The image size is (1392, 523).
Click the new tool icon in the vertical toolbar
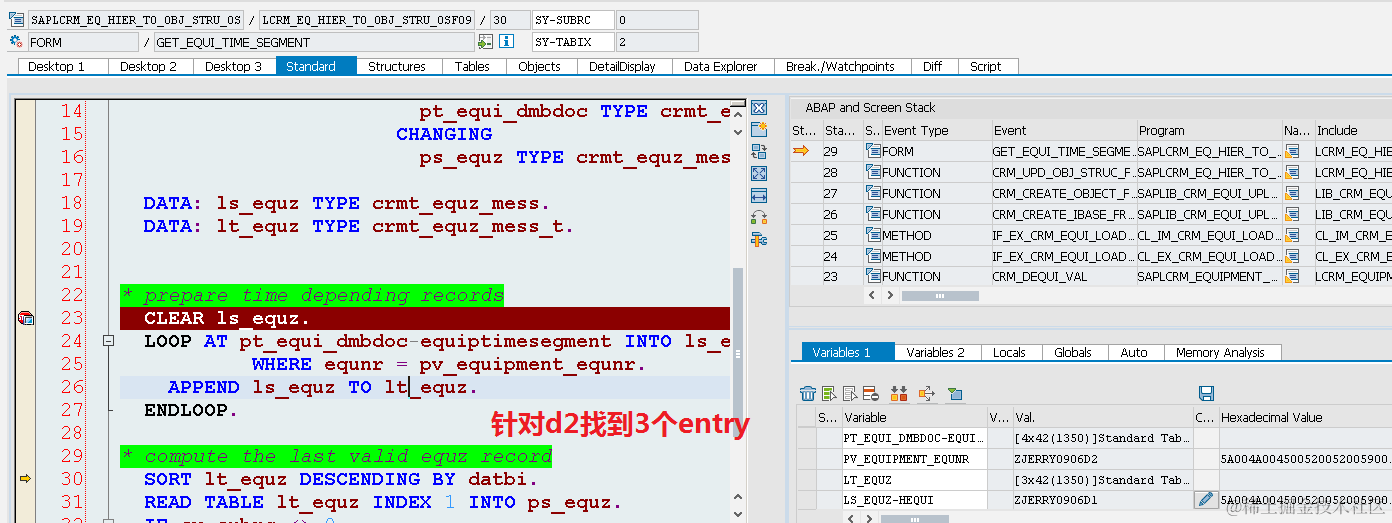(x=759, y=129)
